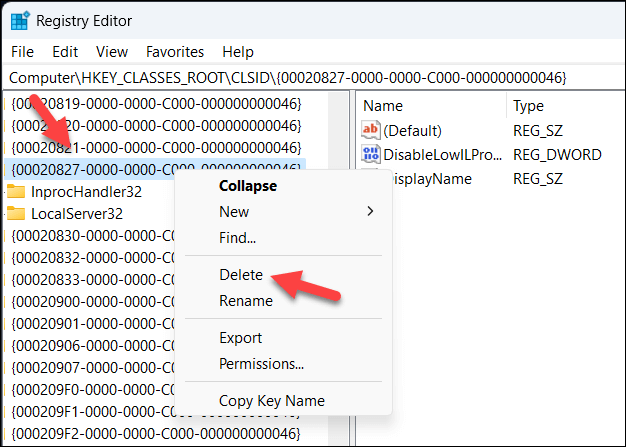
Task: Select the InprocHandler32 subkey
Action: [x=86, y=192]
